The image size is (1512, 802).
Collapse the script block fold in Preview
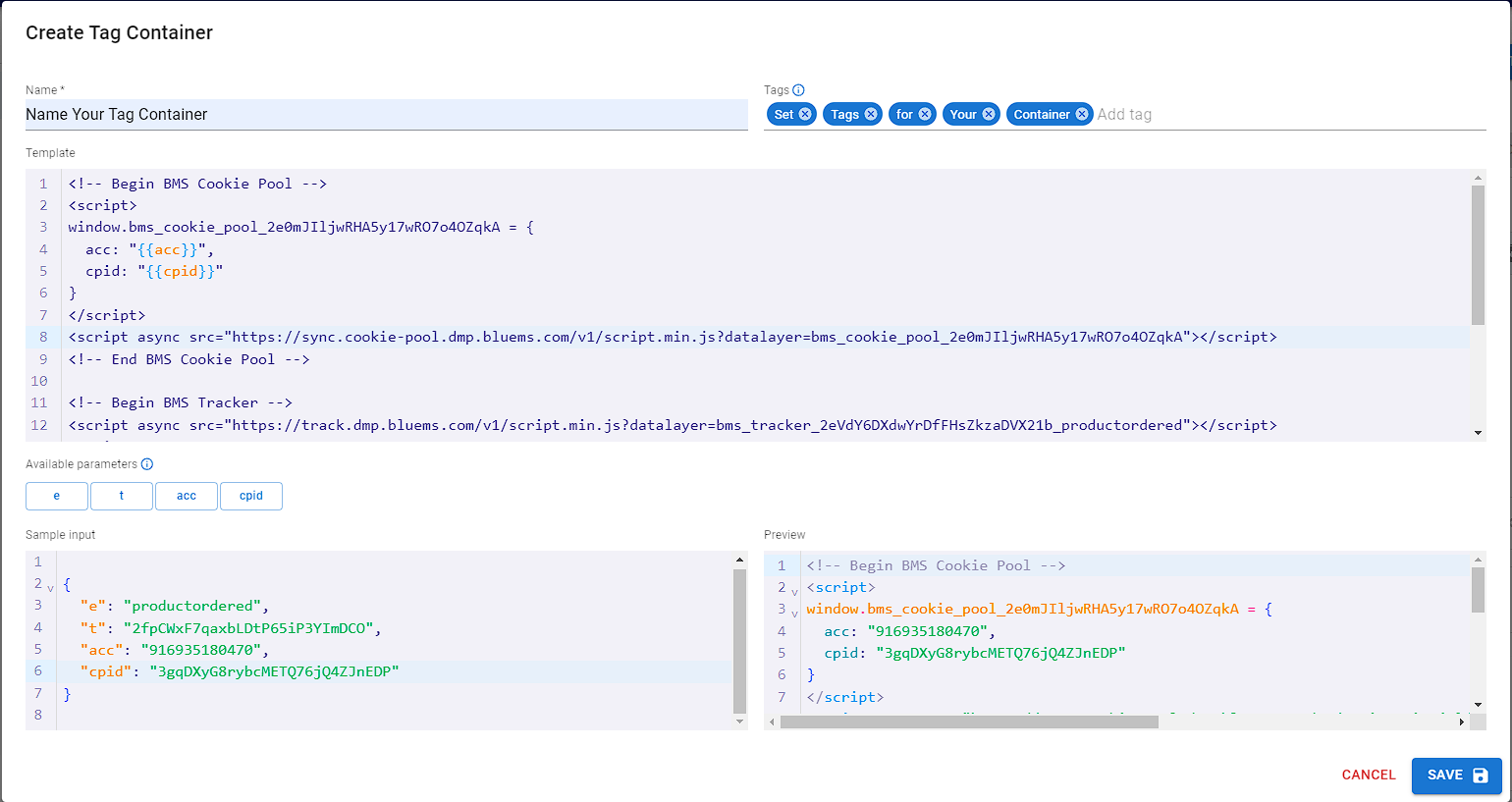795,591
